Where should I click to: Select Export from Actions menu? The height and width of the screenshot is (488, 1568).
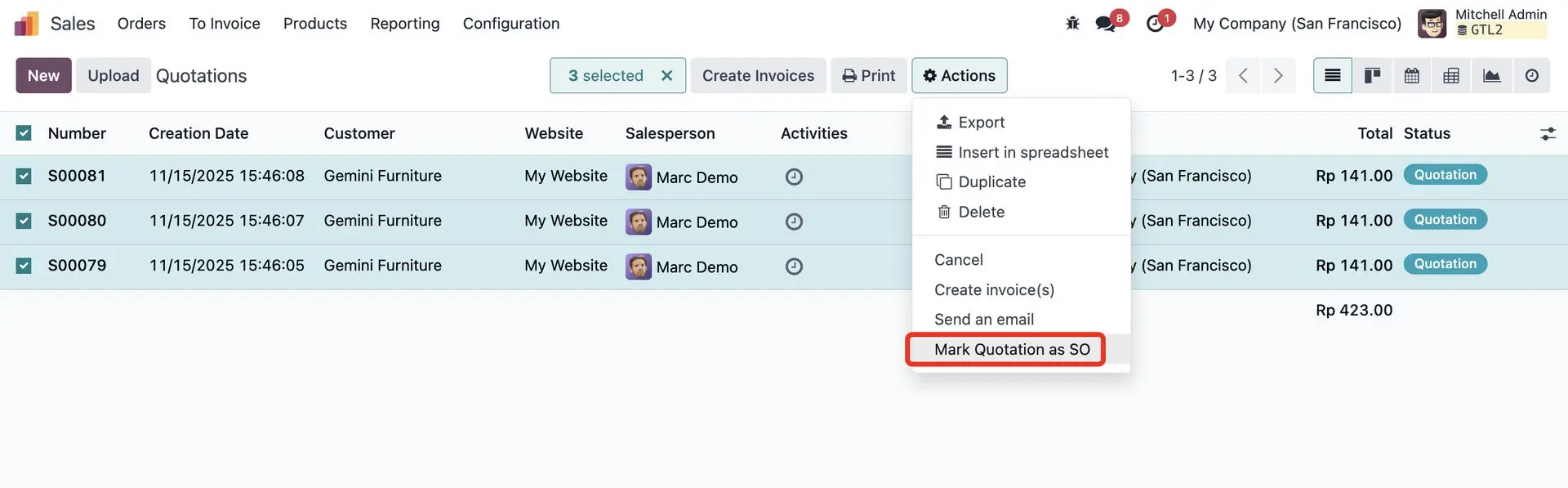tap(981, 123)
